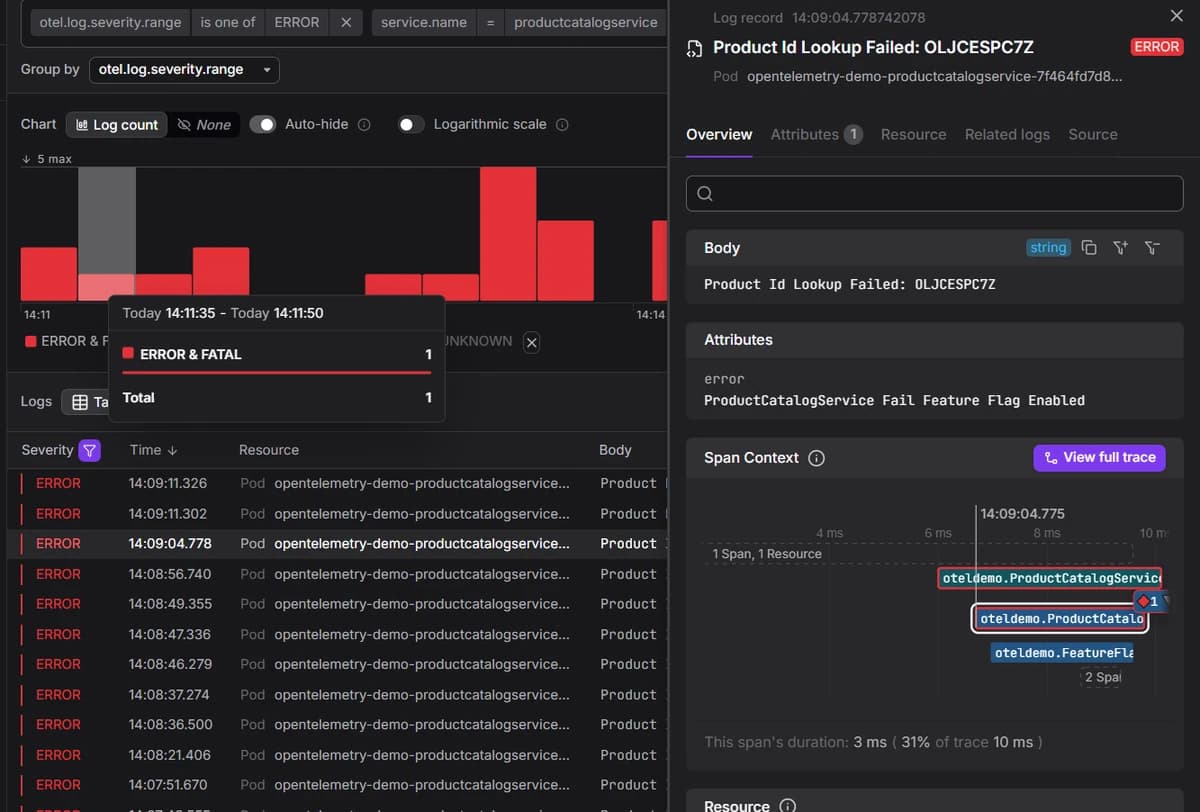1200x812 pixels.
Task: Remove the ERROR severity filter with X
Action: (x=345, y=22)
